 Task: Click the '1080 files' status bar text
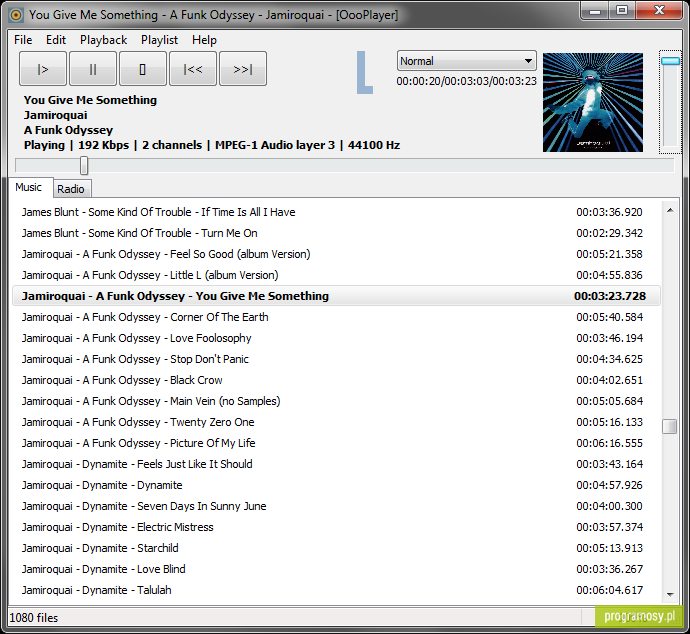pos(34,618)
